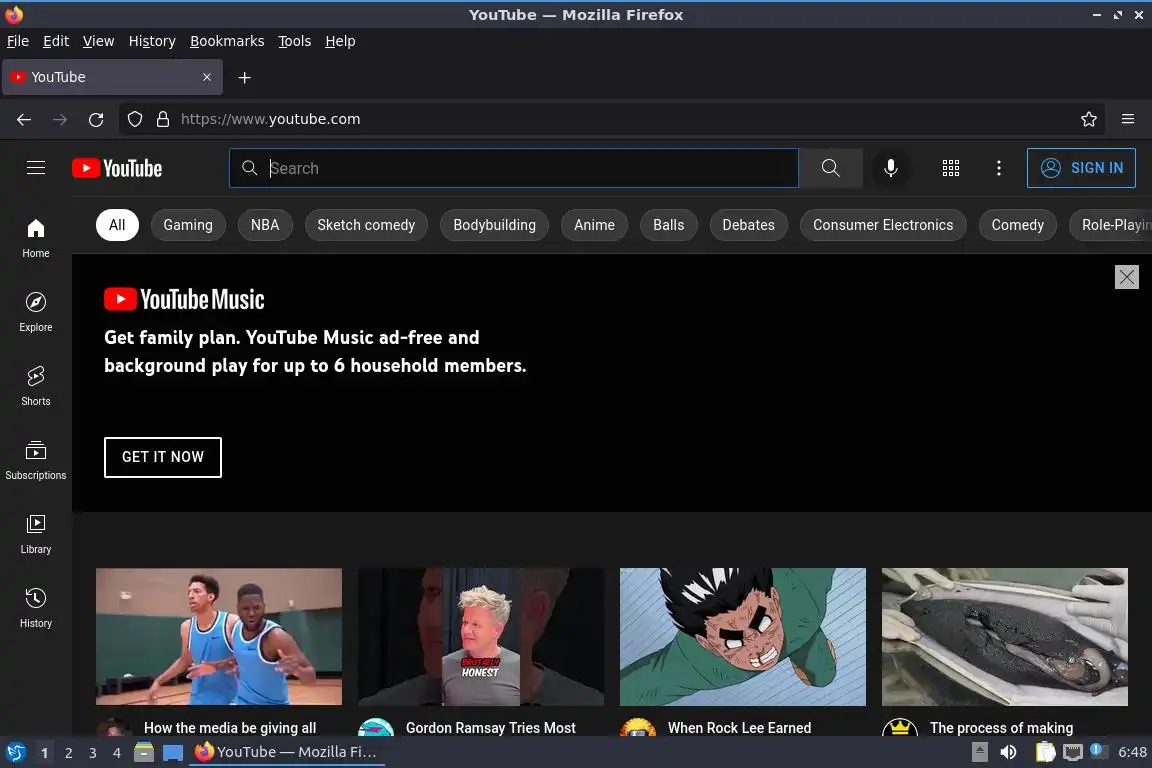Click 'Gordon Ramsay Tries Most' video title

point(491,728)
